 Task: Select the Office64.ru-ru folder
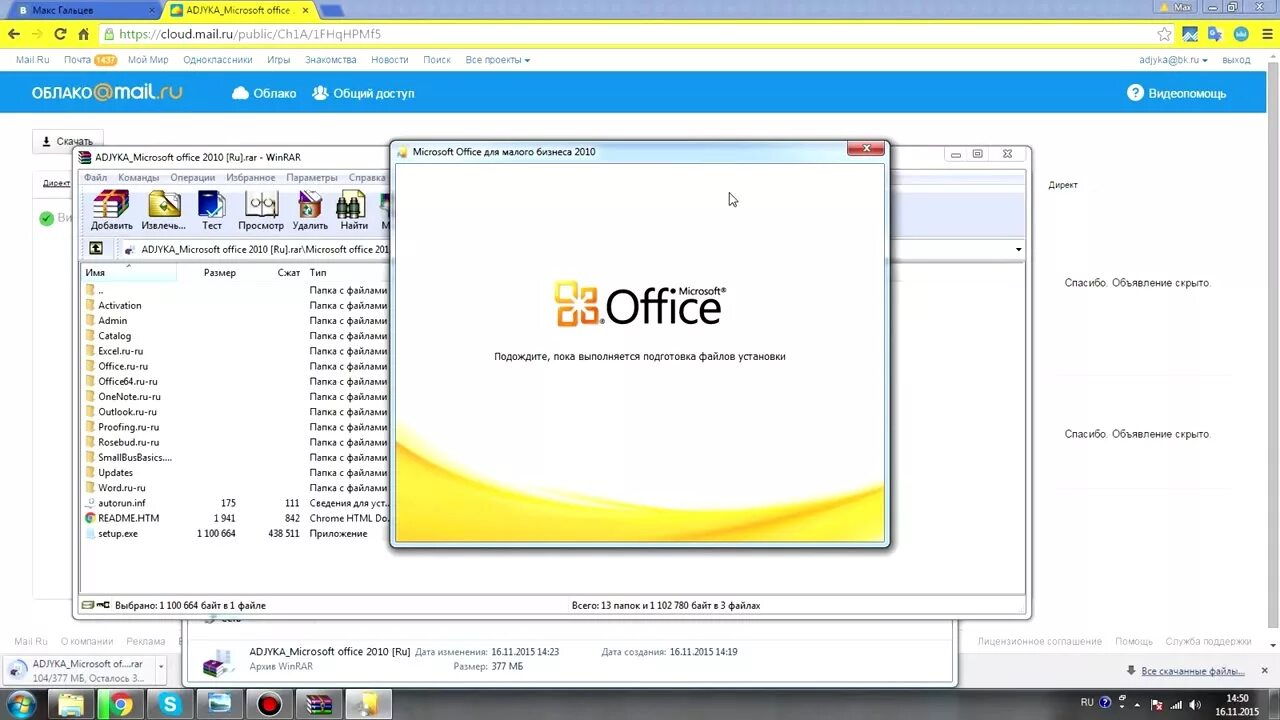[x=127, y=381]
